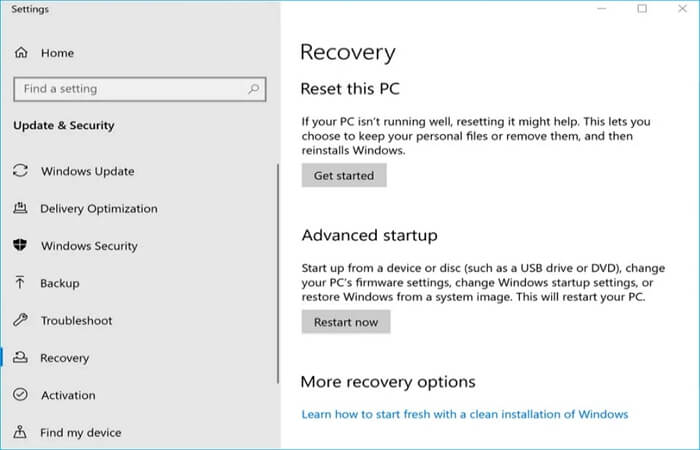Click the Find my device icon

[x=20, y=433]
